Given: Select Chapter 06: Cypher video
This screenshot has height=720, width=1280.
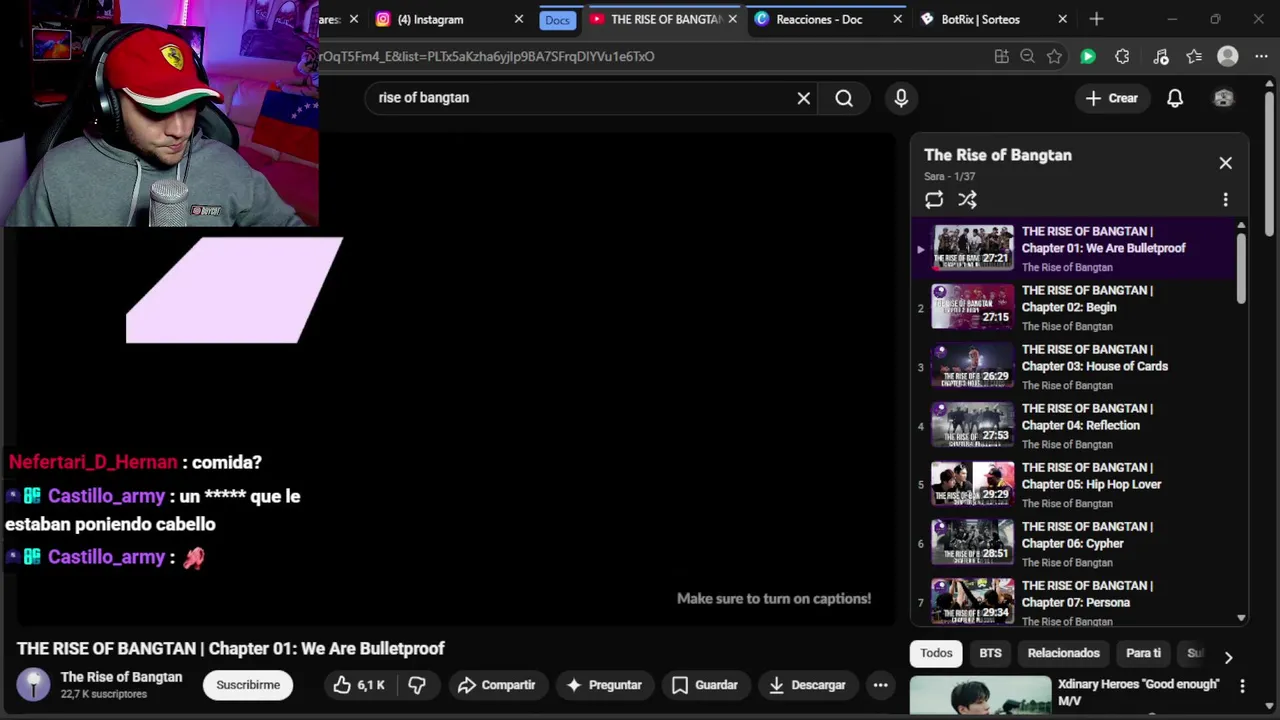Looking at the screenshot, I should point(1074,543).
